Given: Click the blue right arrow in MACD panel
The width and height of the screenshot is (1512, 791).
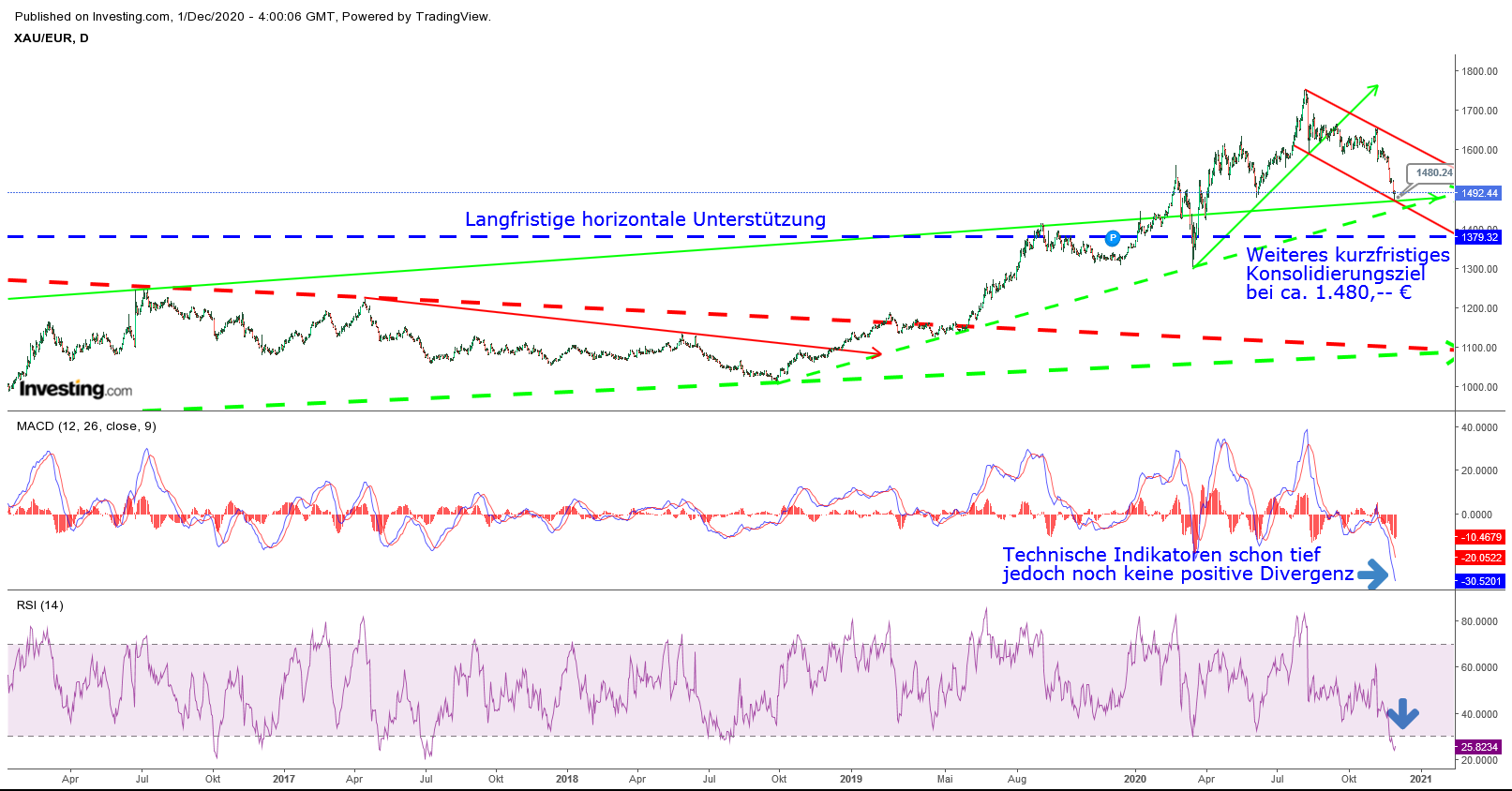Looking at the screenshot, I should (x=1373, y=574).
